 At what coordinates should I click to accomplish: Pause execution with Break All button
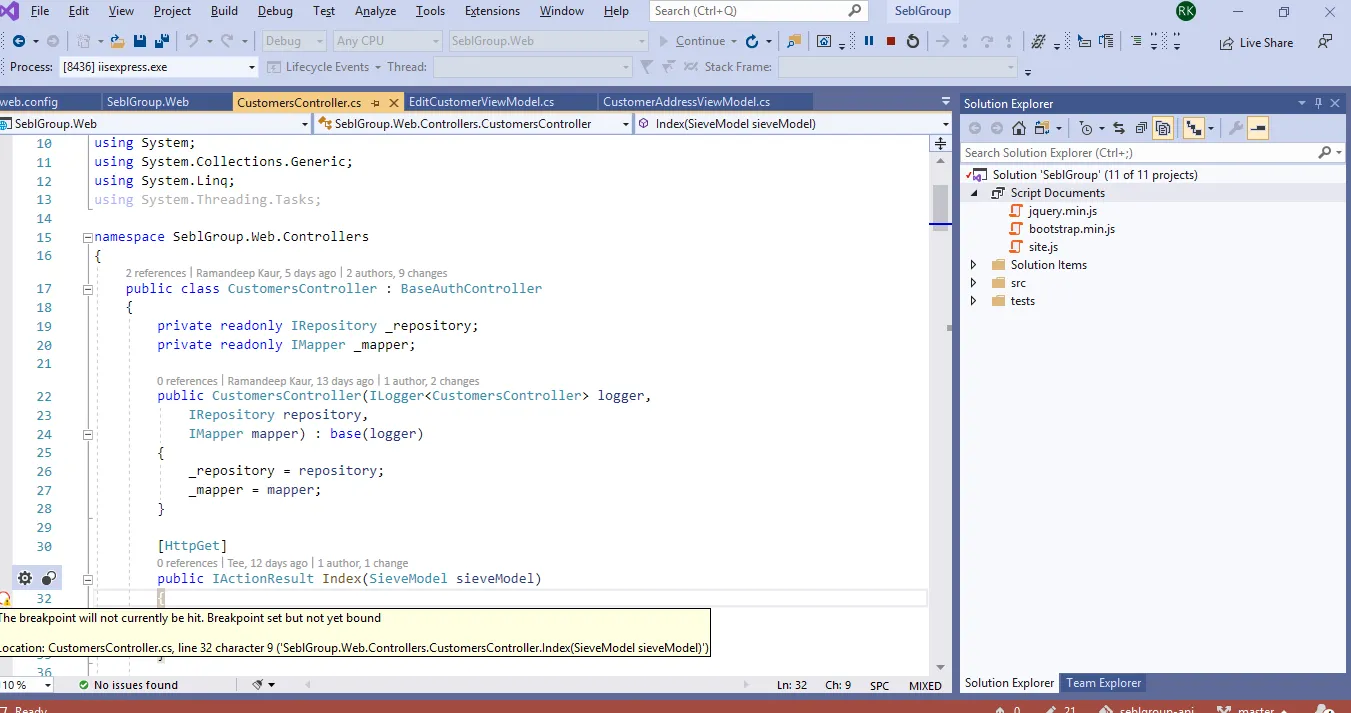868,41
